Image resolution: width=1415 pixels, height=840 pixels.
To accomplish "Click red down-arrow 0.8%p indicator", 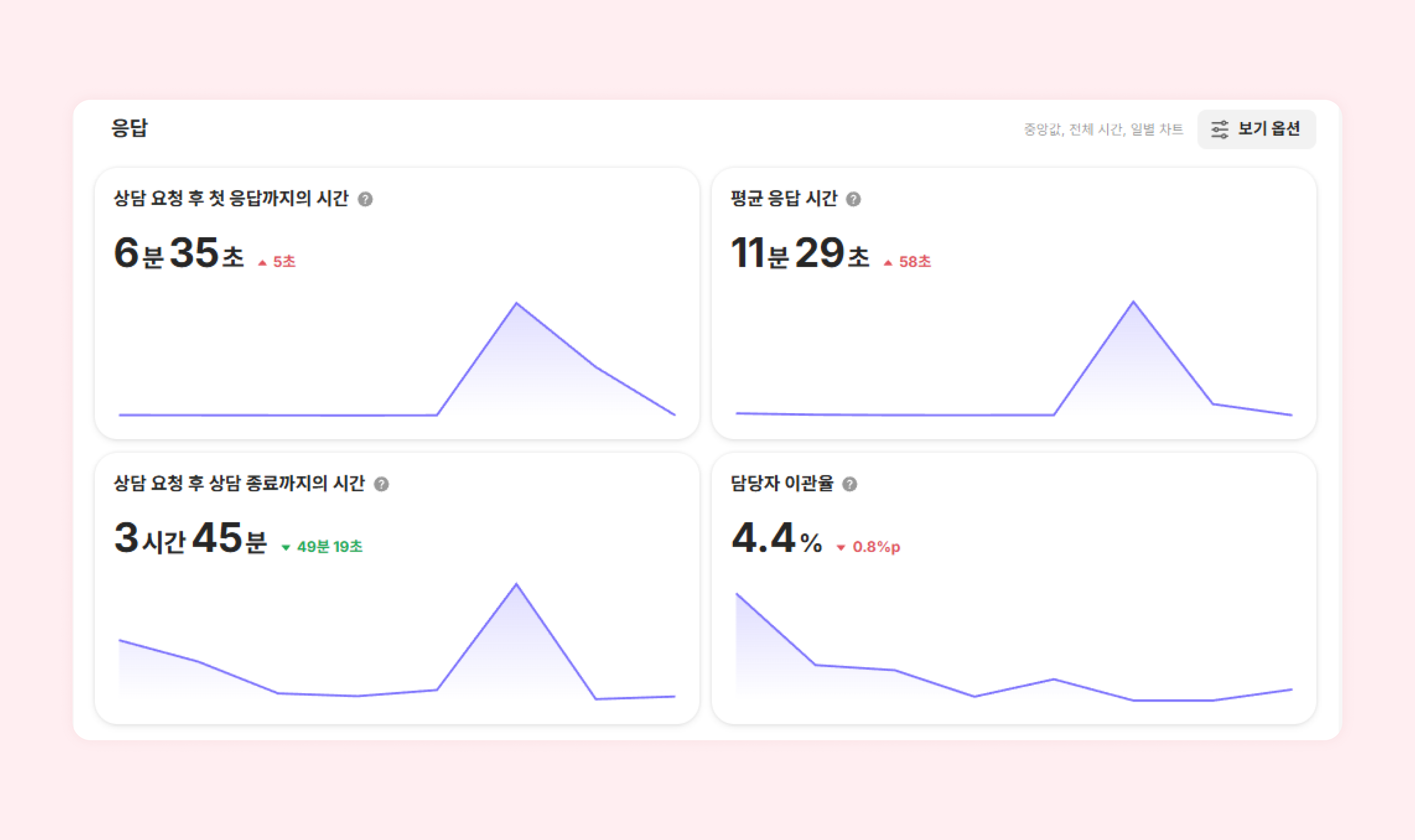I will [x=868, y=547].
